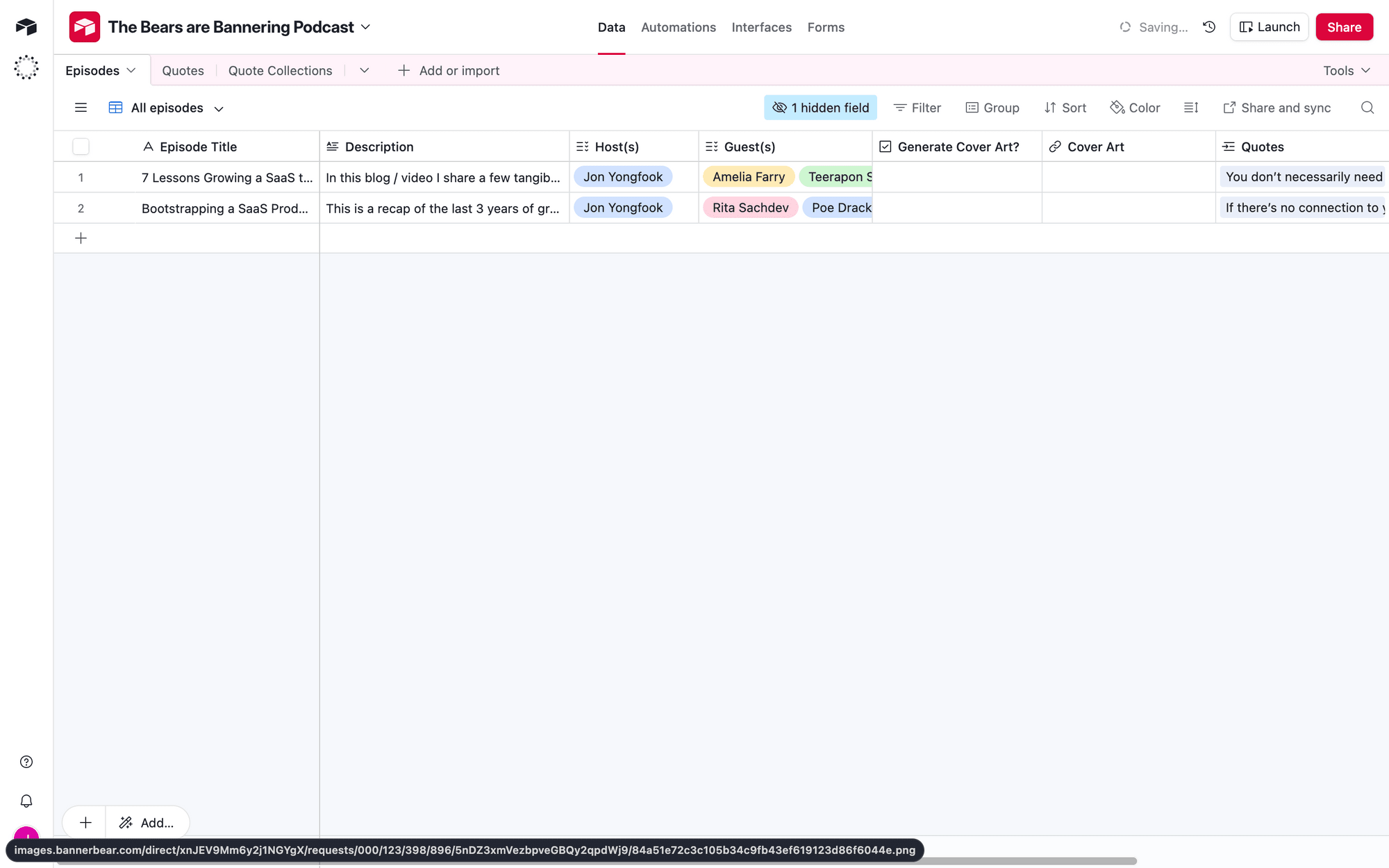Tick the select all rows checkbox

point(81,147)
